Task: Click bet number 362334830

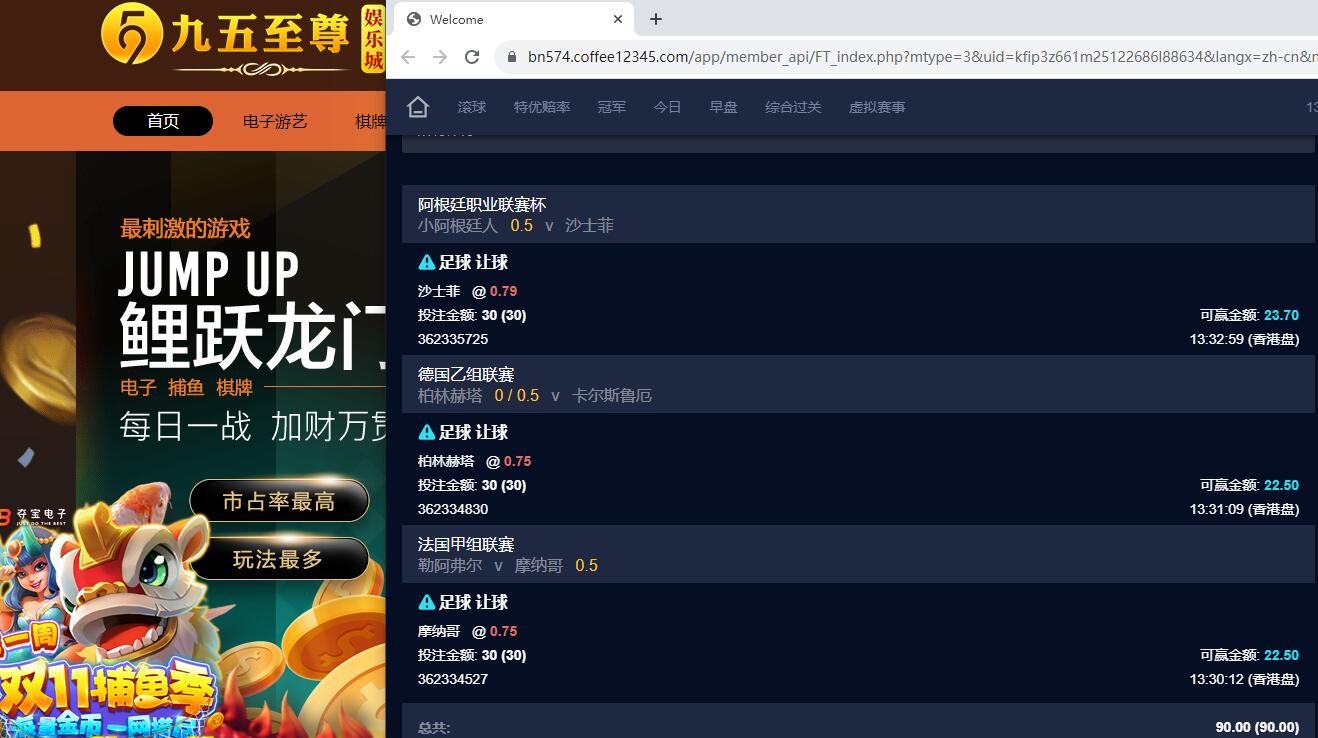Action: pyautogui.click(x=453, y=509)
